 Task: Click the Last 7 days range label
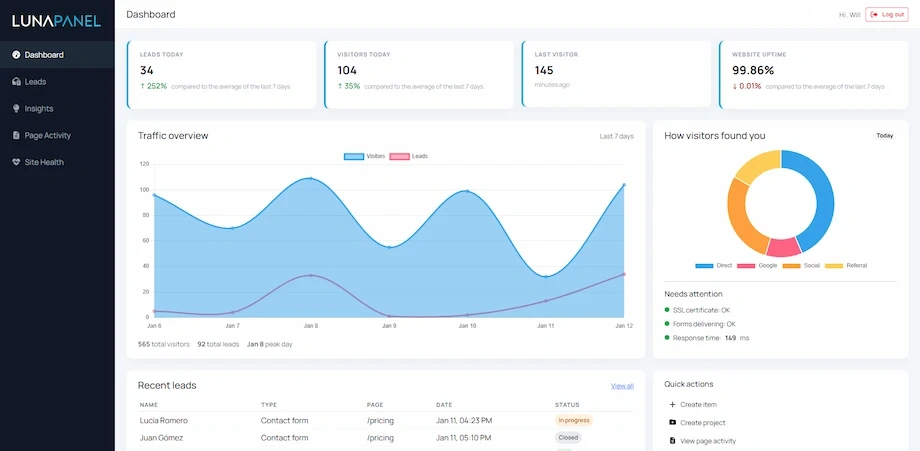616,136
